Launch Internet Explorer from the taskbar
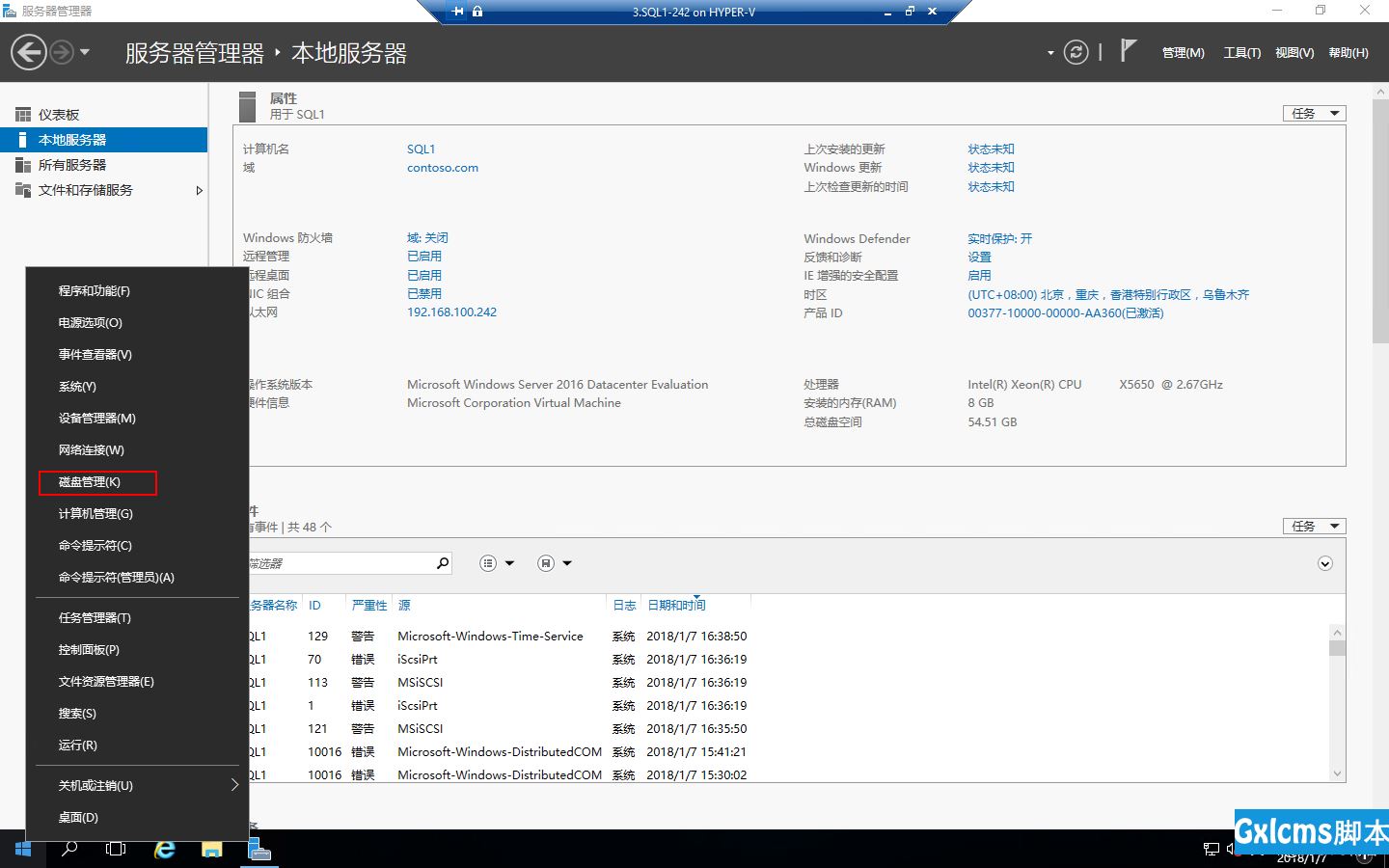The height and width of the screenshot is (868, 1389). (165, 850)
